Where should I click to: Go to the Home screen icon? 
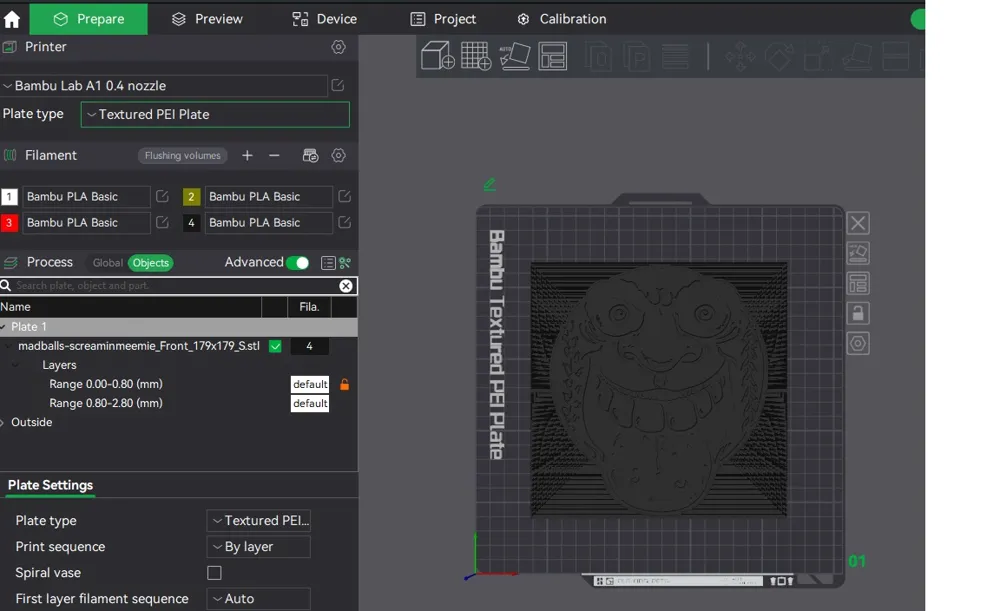tap(12, 19)
